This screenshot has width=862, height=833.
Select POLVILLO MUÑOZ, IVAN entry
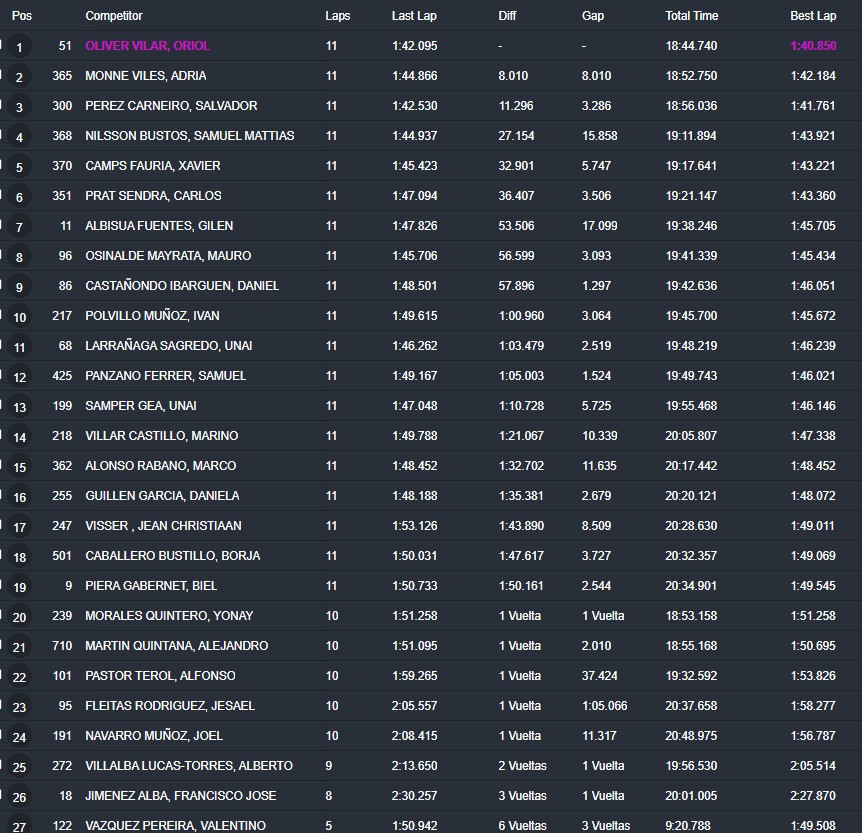[152, 316]
